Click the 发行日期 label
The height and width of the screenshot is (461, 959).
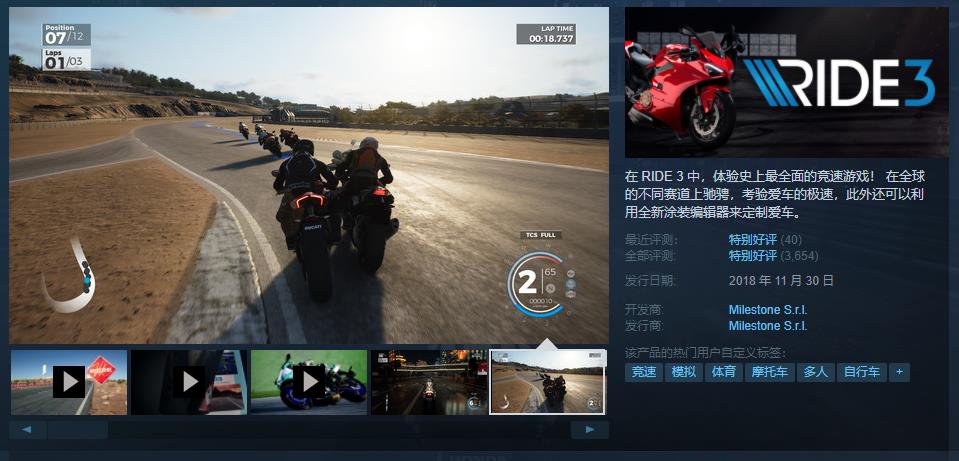[x=650, y=281]
